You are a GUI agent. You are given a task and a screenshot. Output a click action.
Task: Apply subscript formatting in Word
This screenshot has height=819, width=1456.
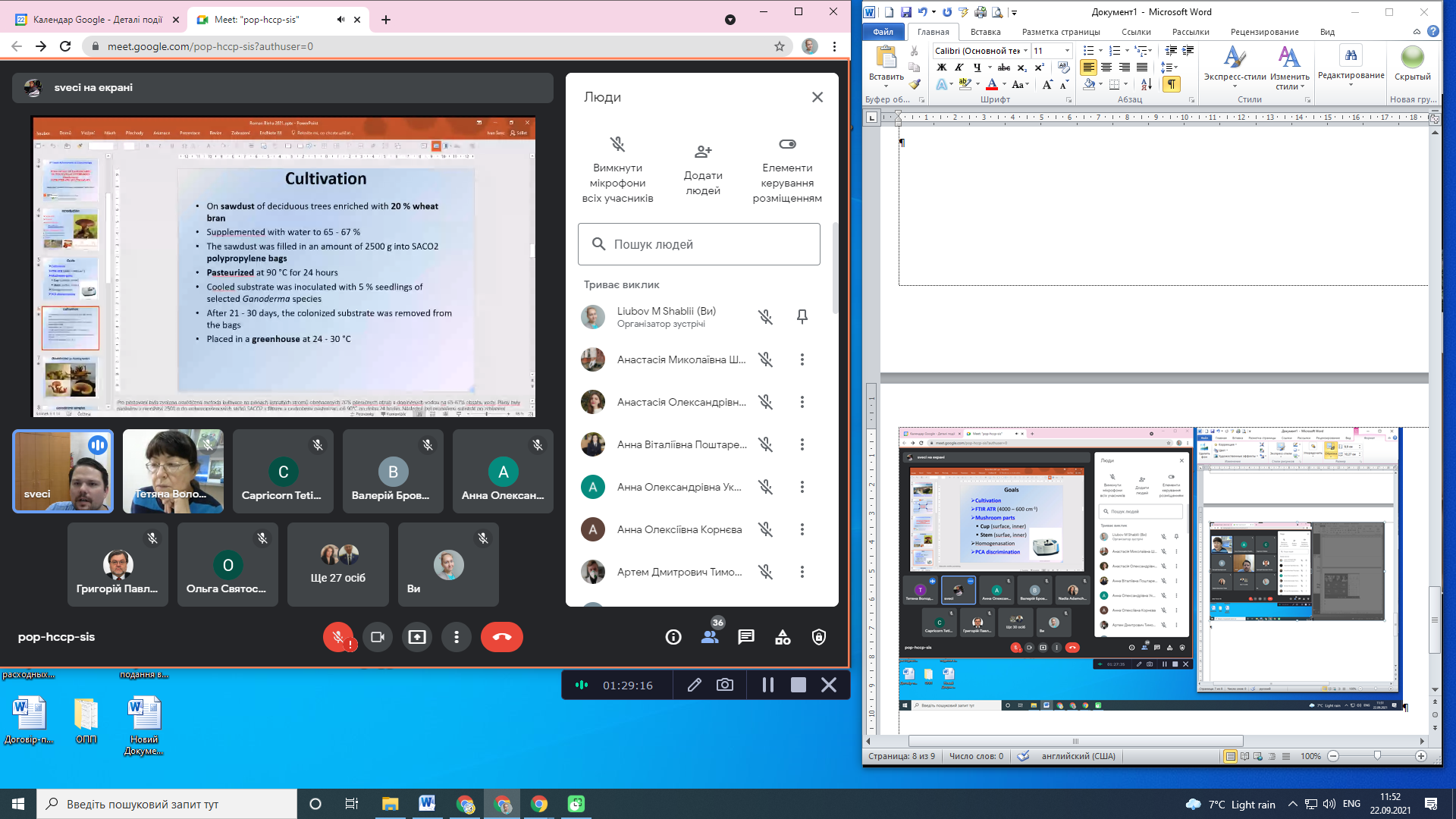point(1022,67)
